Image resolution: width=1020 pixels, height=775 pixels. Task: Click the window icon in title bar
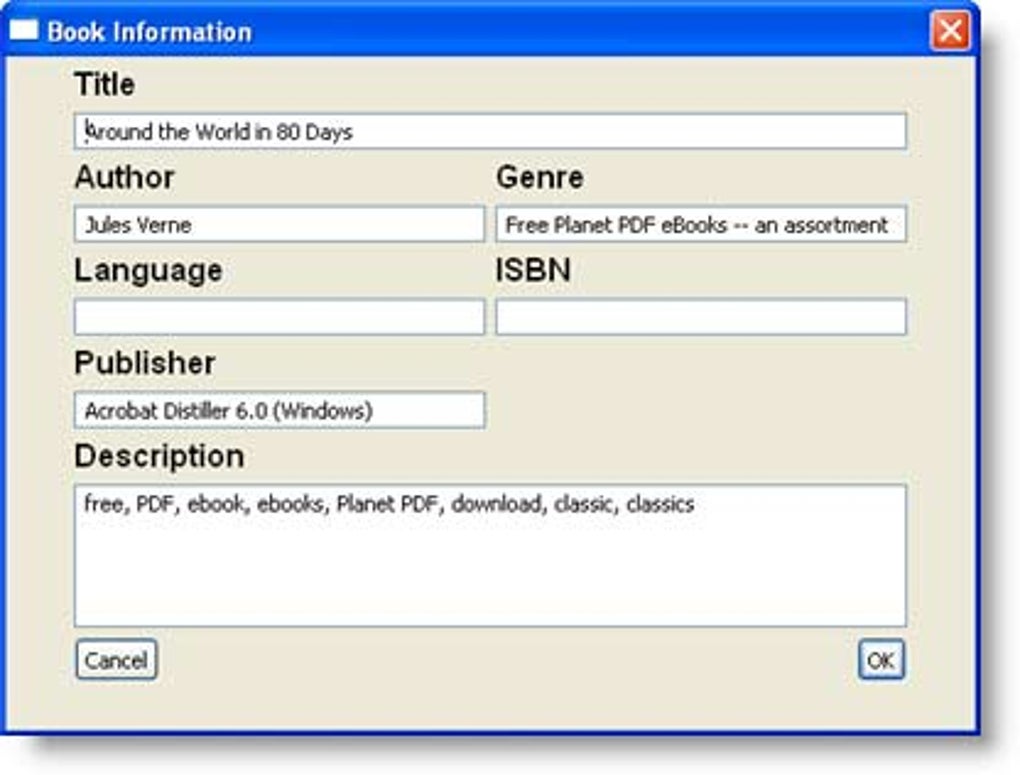click(23, 31)
